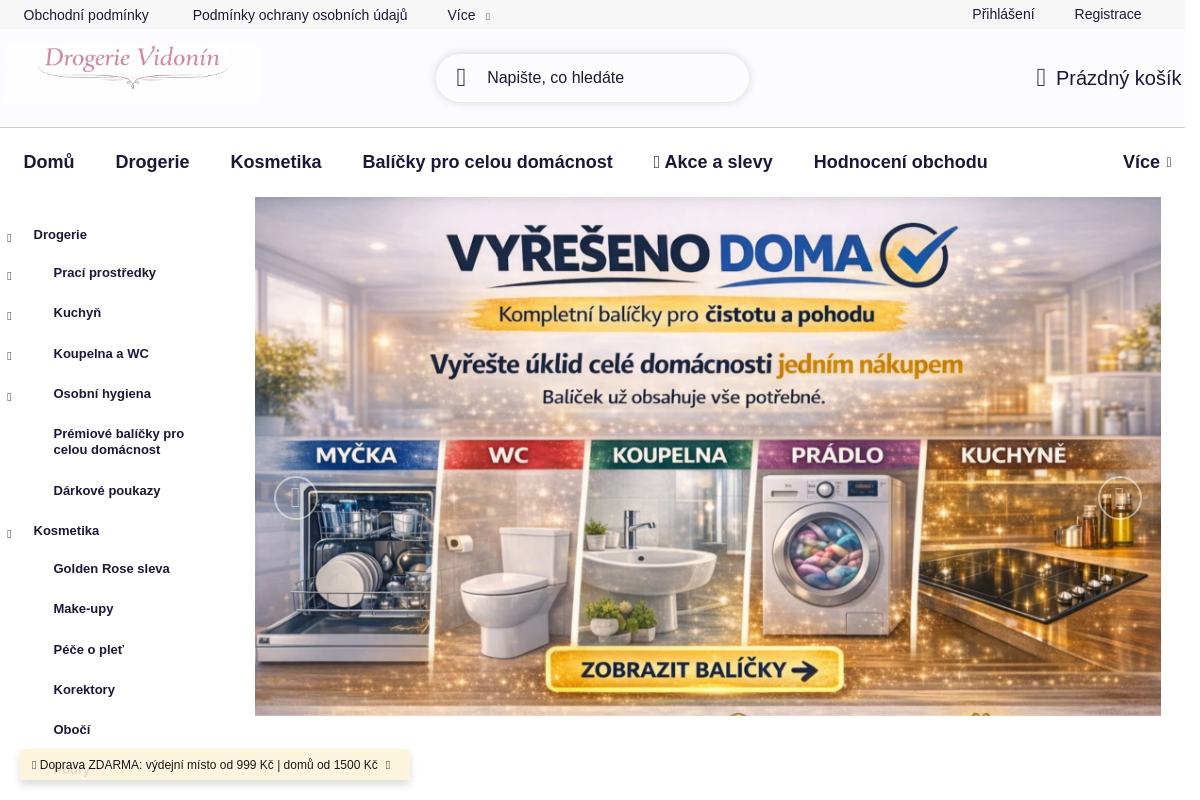This screenshot has height=800, width=1200.
Task: Close the free shipping notice
Action: coord(388,765)
